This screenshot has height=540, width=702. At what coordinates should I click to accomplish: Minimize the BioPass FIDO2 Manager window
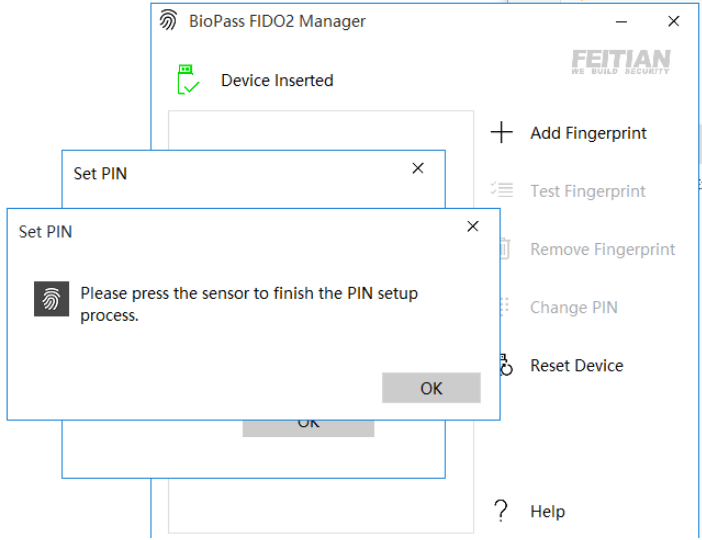621,21
